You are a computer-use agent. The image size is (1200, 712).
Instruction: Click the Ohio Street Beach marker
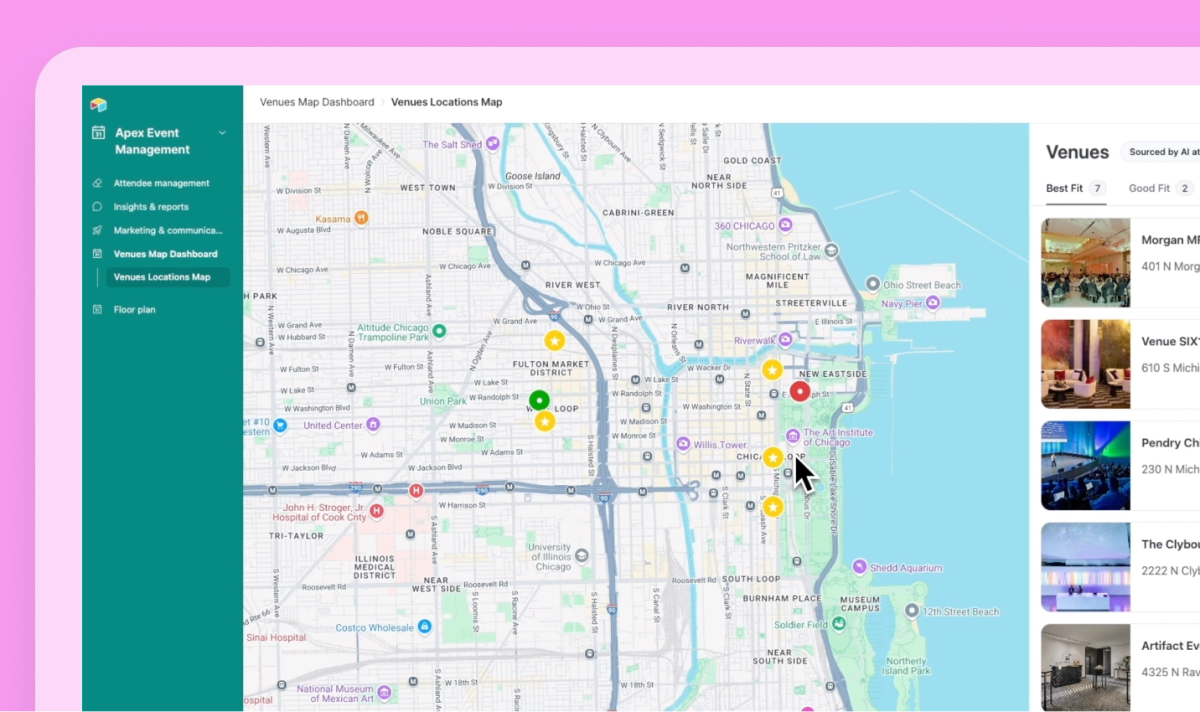pyautogui.click(x=872, y=284)
